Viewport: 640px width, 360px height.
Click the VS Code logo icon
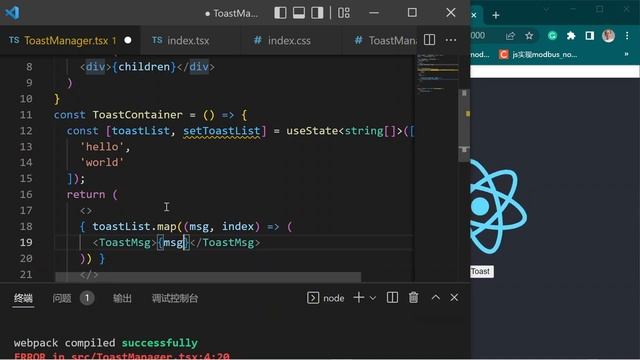coord(12,13)
